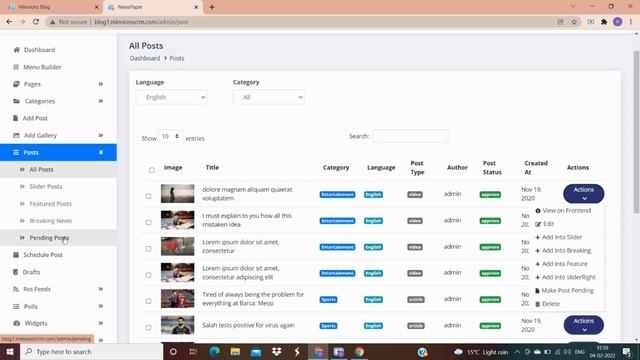The width and height of the screenshot is (640, 360).
Task: Open thumbnail of Messi Barca post
Action: pyautogui.click(x=178, y=299)
